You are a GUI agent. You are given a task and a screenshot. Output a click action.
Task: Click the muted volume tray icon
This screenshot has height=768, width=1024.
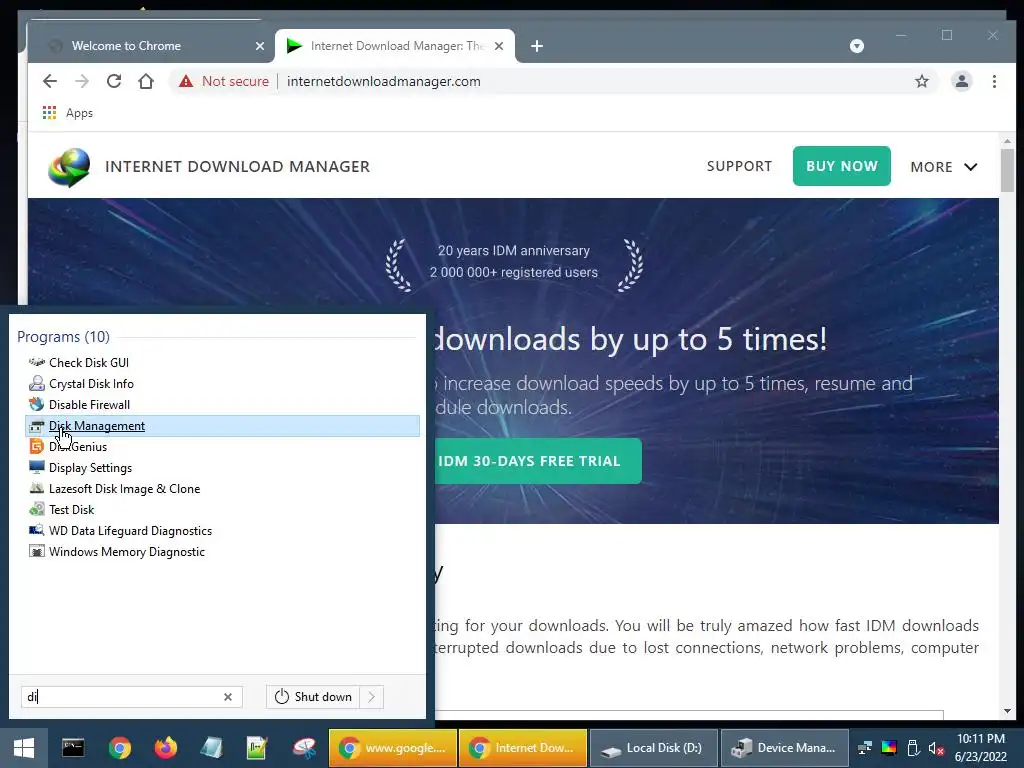click(936, 748)
